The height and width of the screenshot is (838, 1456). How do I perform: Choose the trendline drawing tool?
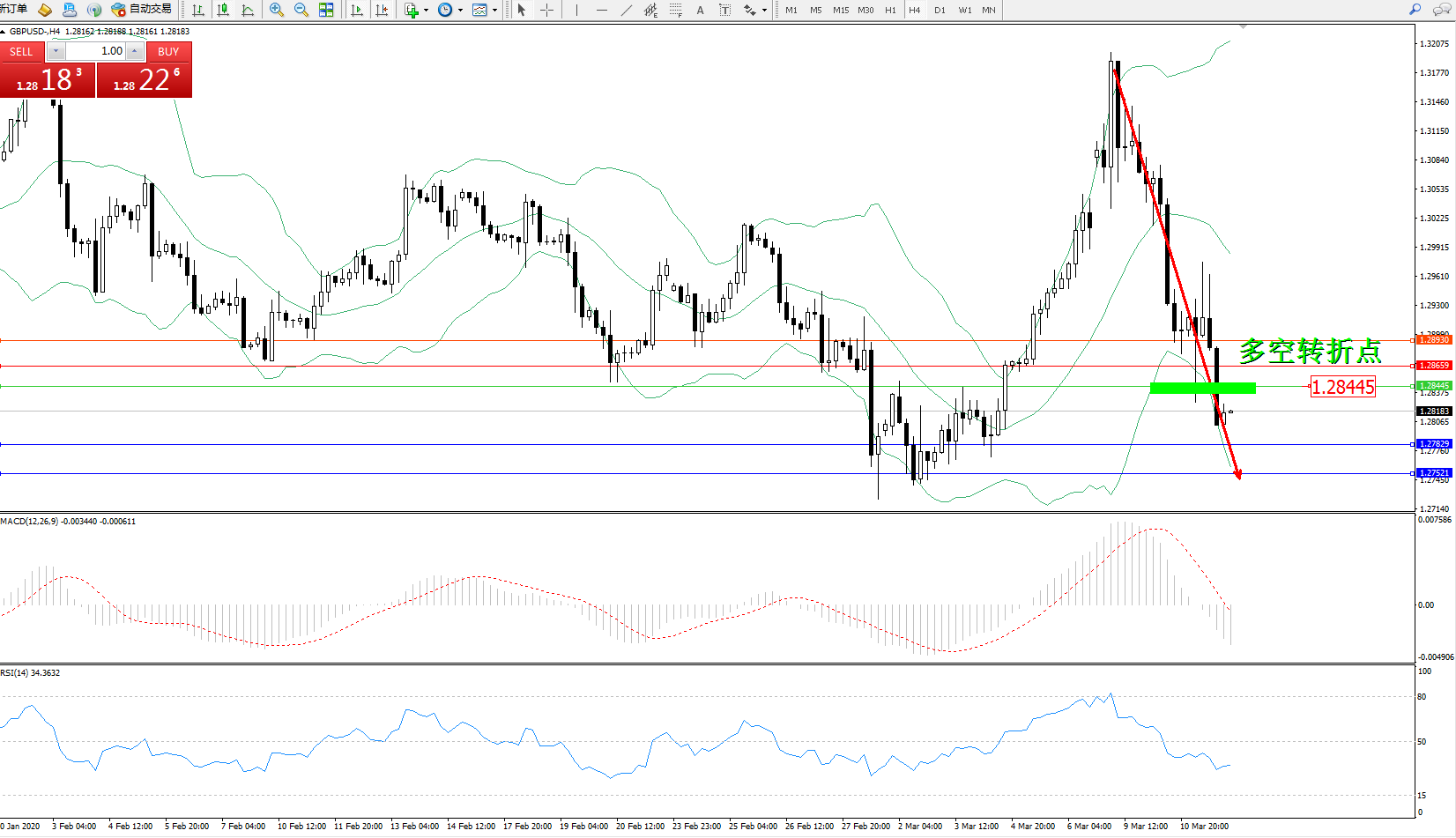click(x=626, y=10)
